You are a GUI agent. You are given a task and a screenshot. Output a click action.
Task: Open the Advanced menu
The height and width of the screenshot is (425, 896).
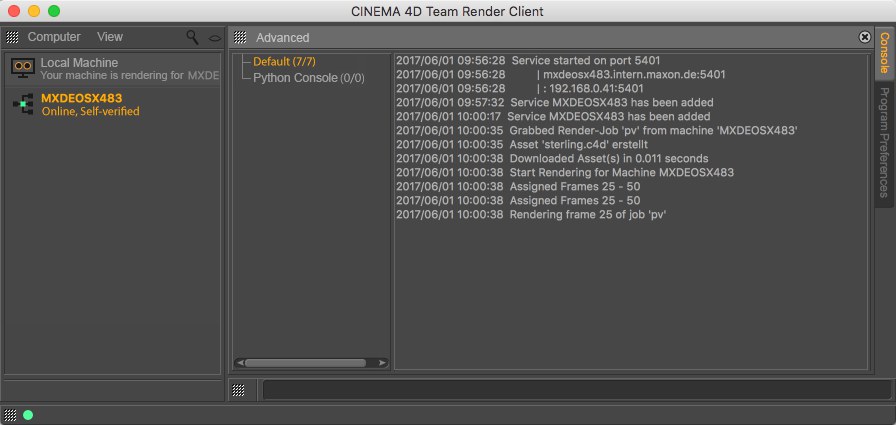click(x=282, y=38)
